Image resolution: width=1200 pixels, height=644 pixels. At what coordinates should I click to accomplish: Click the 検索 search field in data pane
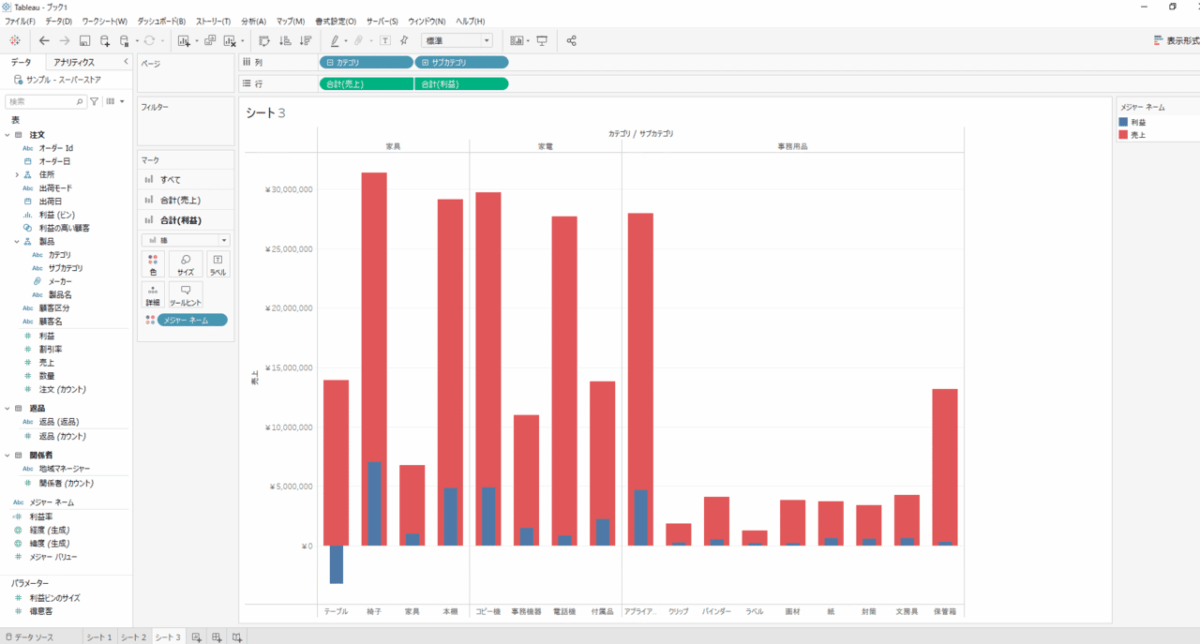[45, 102]
